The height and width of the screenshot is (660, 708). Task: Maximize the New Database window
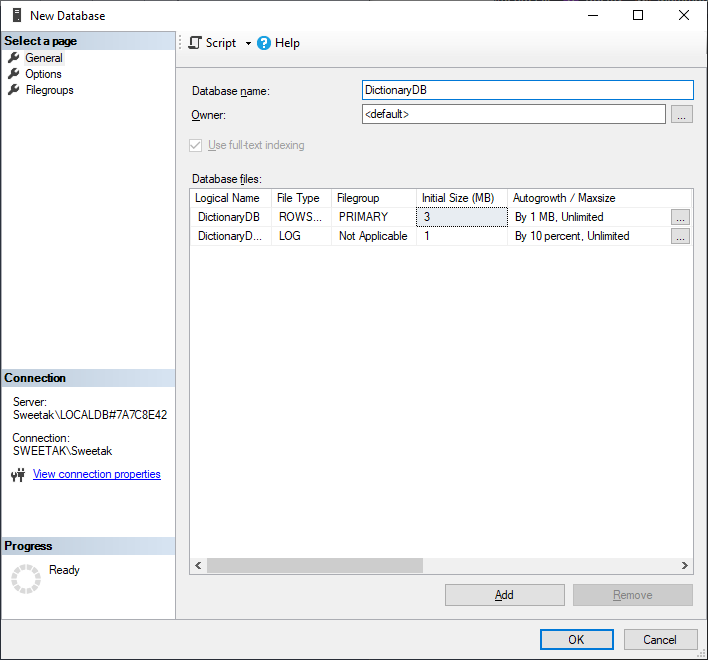coord(638,15)
